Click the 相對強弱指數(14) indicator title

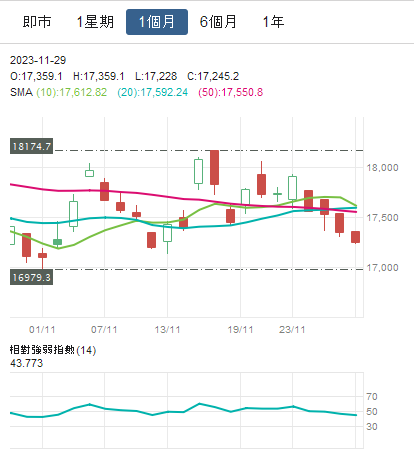tap(53, 350)
